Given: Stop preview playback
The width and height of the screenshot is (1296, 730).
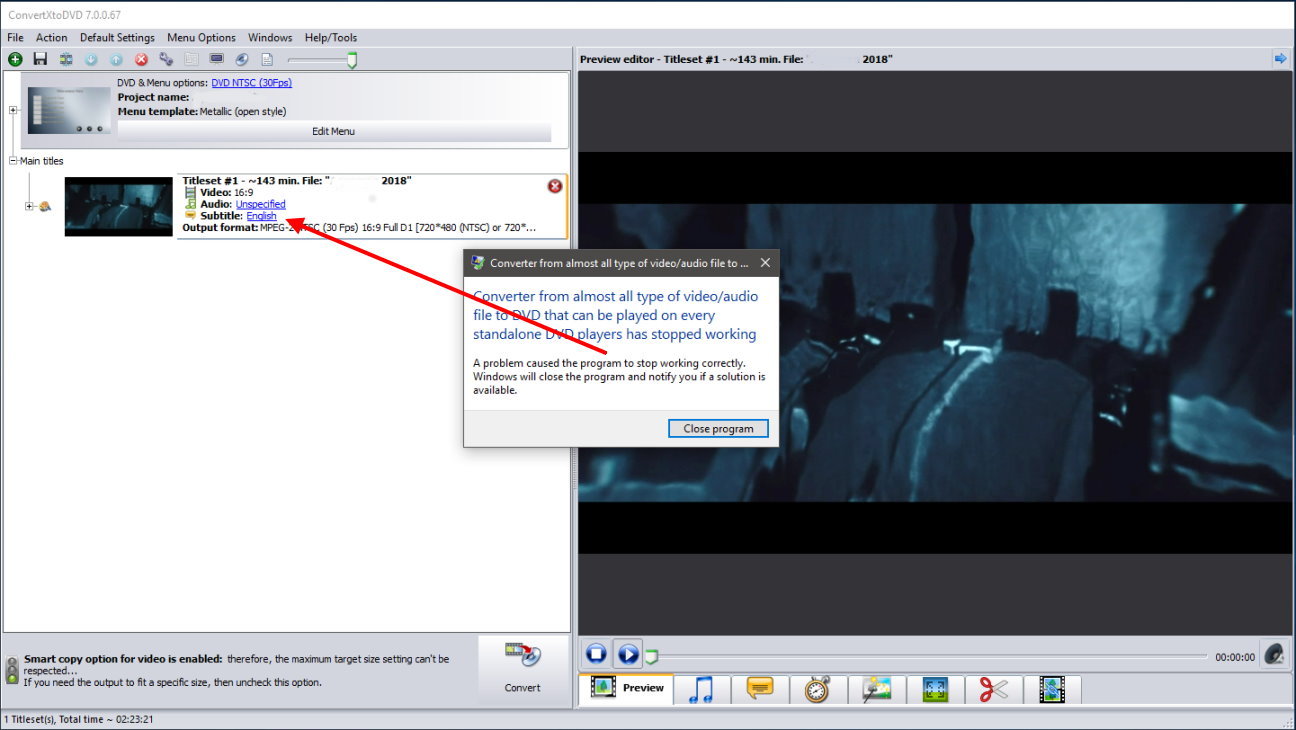Looking at the screenshot, I should pyautogui.click(x=596, y=655).
